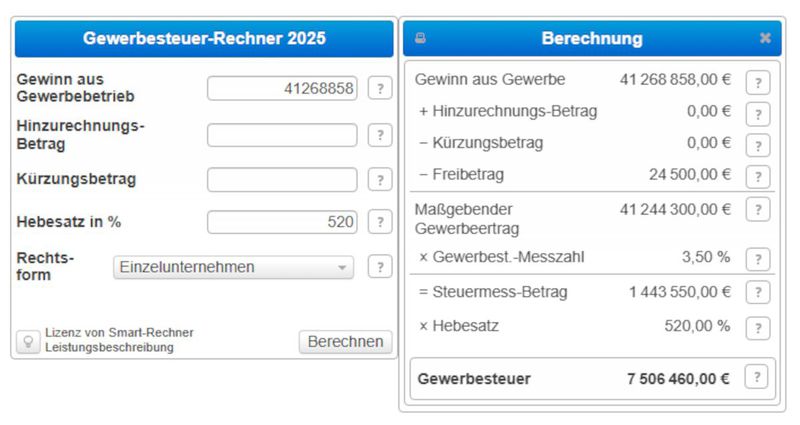
Task: Click help for Gewerbest.-Messzahl result row
Action: [758, 258]
